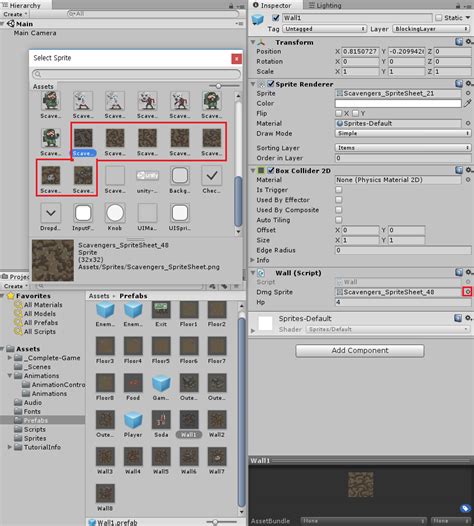This screenshot has height=526, width=474.
Task: Open the Project panel Create menu
Action: [x=16, y=286]
